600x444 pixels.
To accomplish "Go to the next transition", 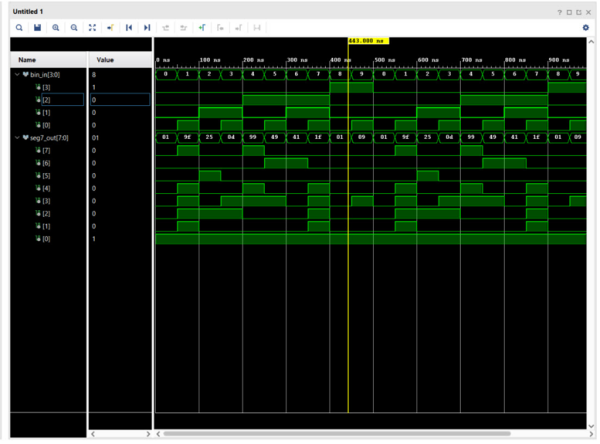I will [184, 28].
